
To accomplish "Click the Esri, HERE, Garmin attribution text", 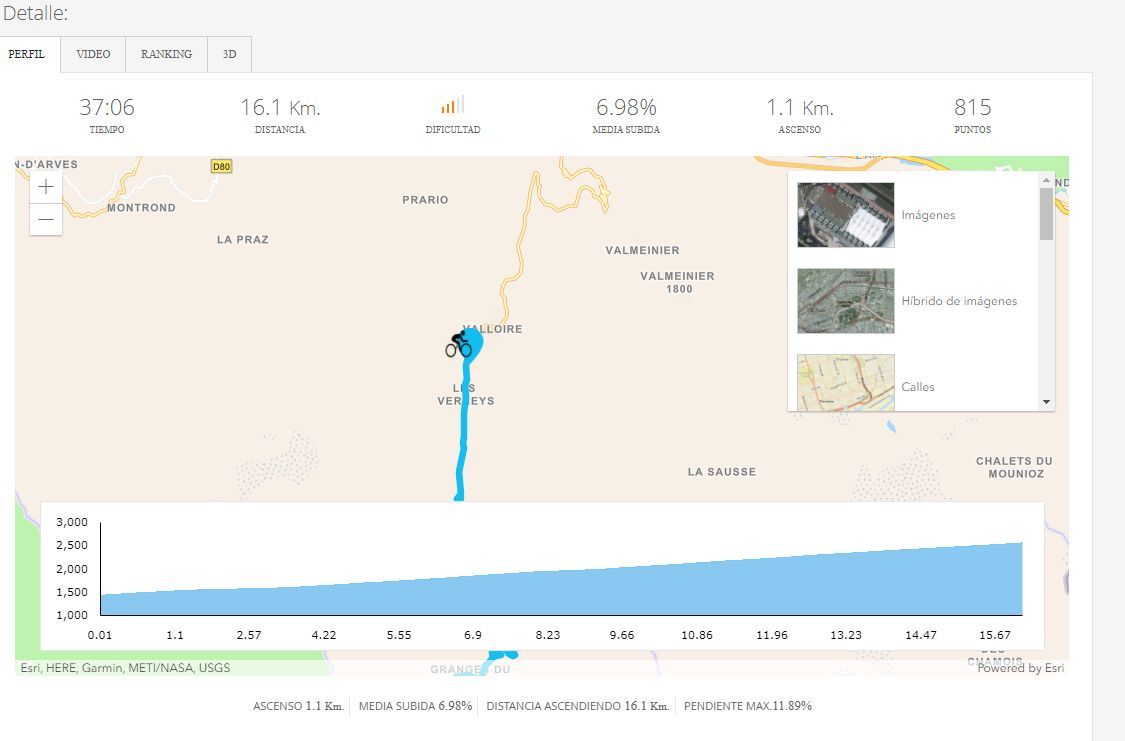I will click(125, 668).
